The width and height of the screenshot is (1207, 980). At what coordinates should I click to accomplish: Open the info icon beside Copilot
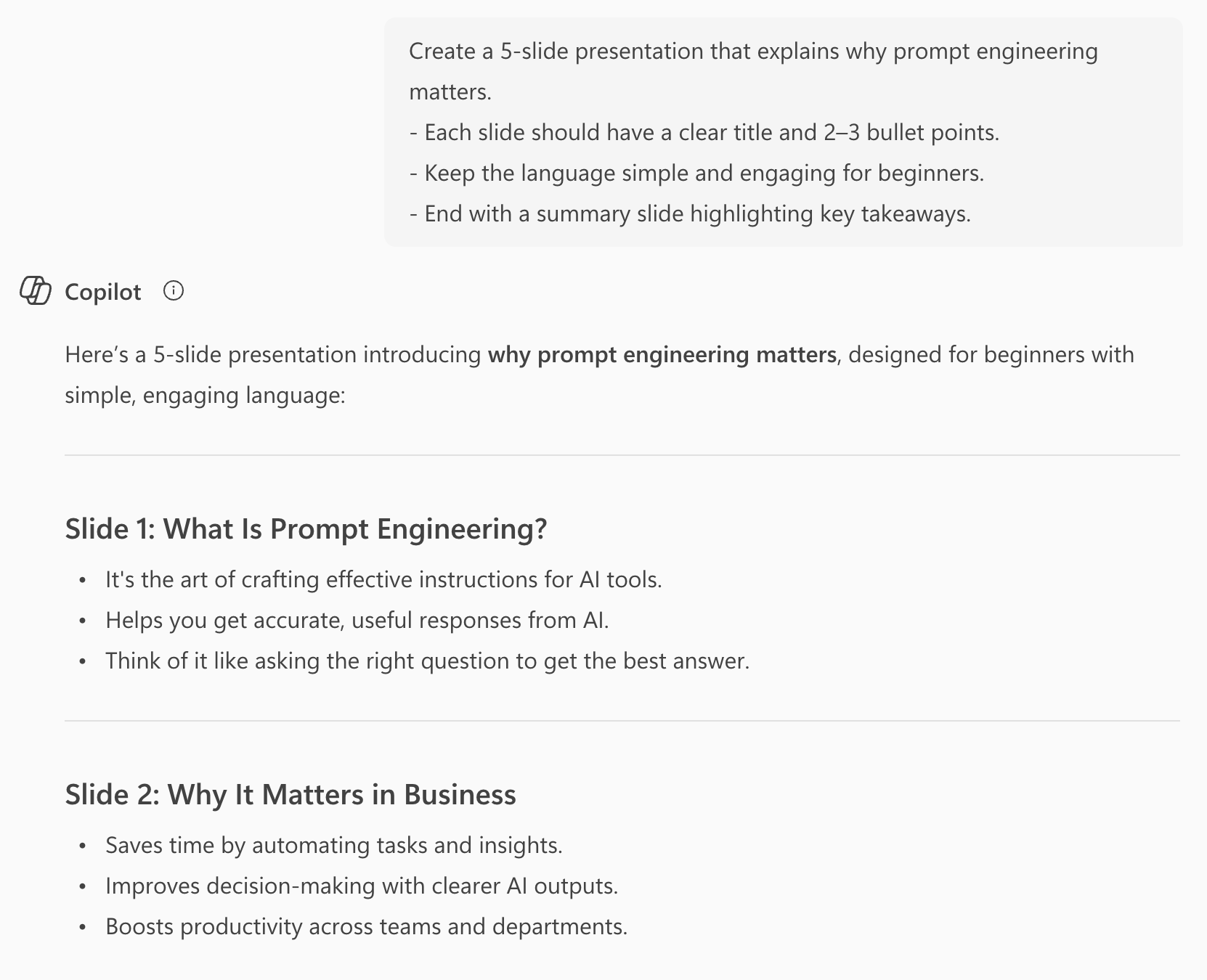174,291
